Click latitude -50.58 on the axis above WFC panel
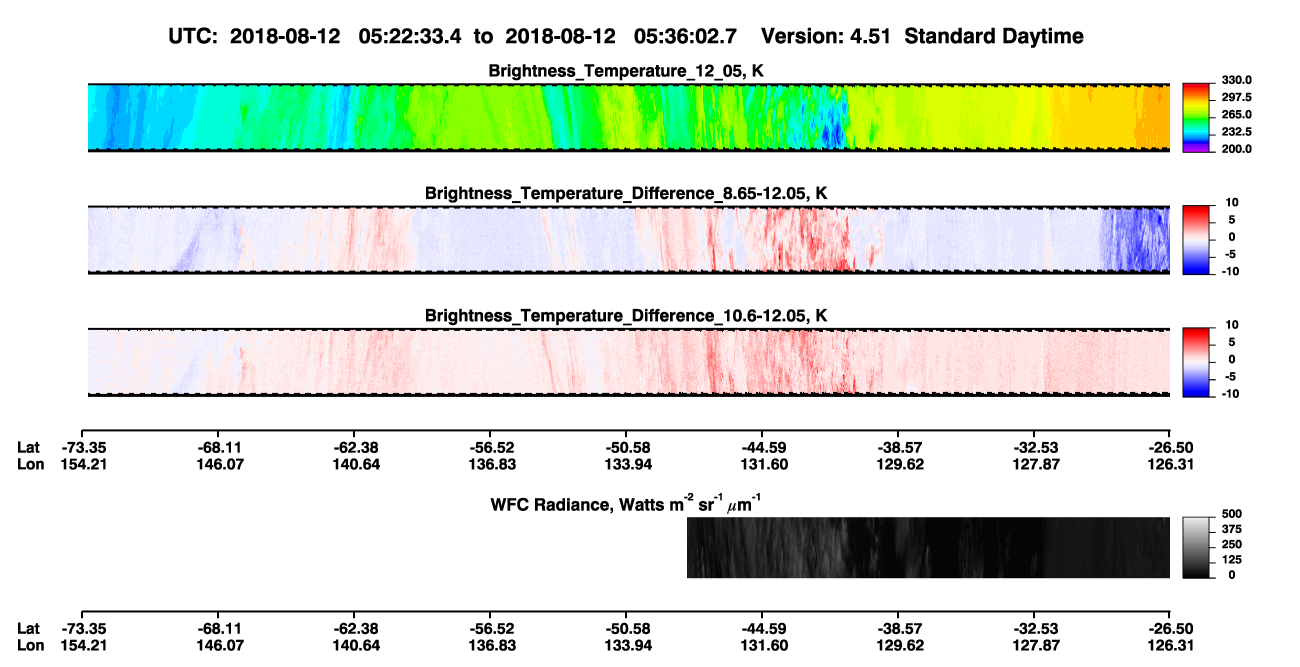 coord(626,448)
